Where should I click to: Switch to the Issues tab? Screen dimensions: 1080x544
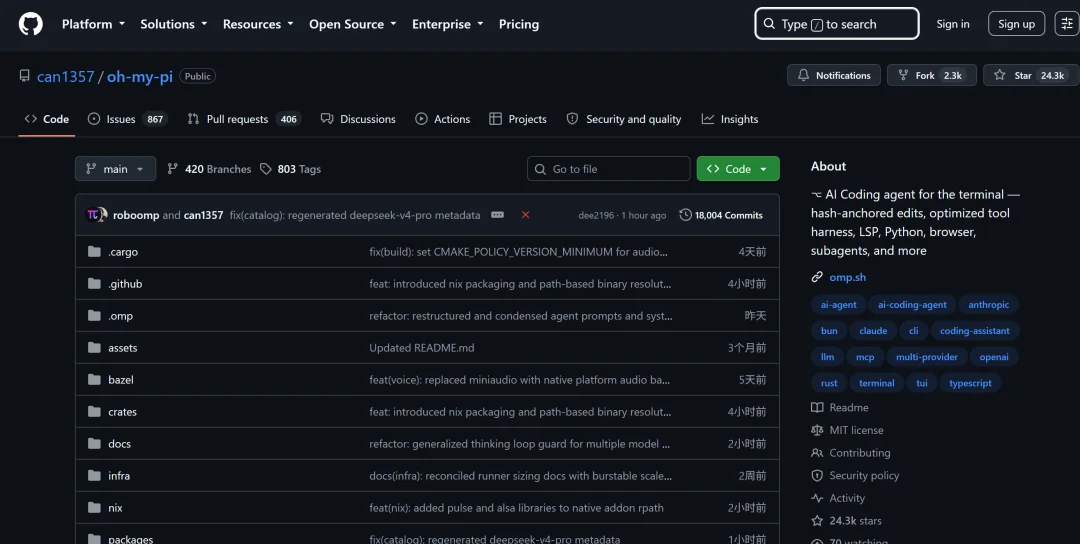point(127,119)
